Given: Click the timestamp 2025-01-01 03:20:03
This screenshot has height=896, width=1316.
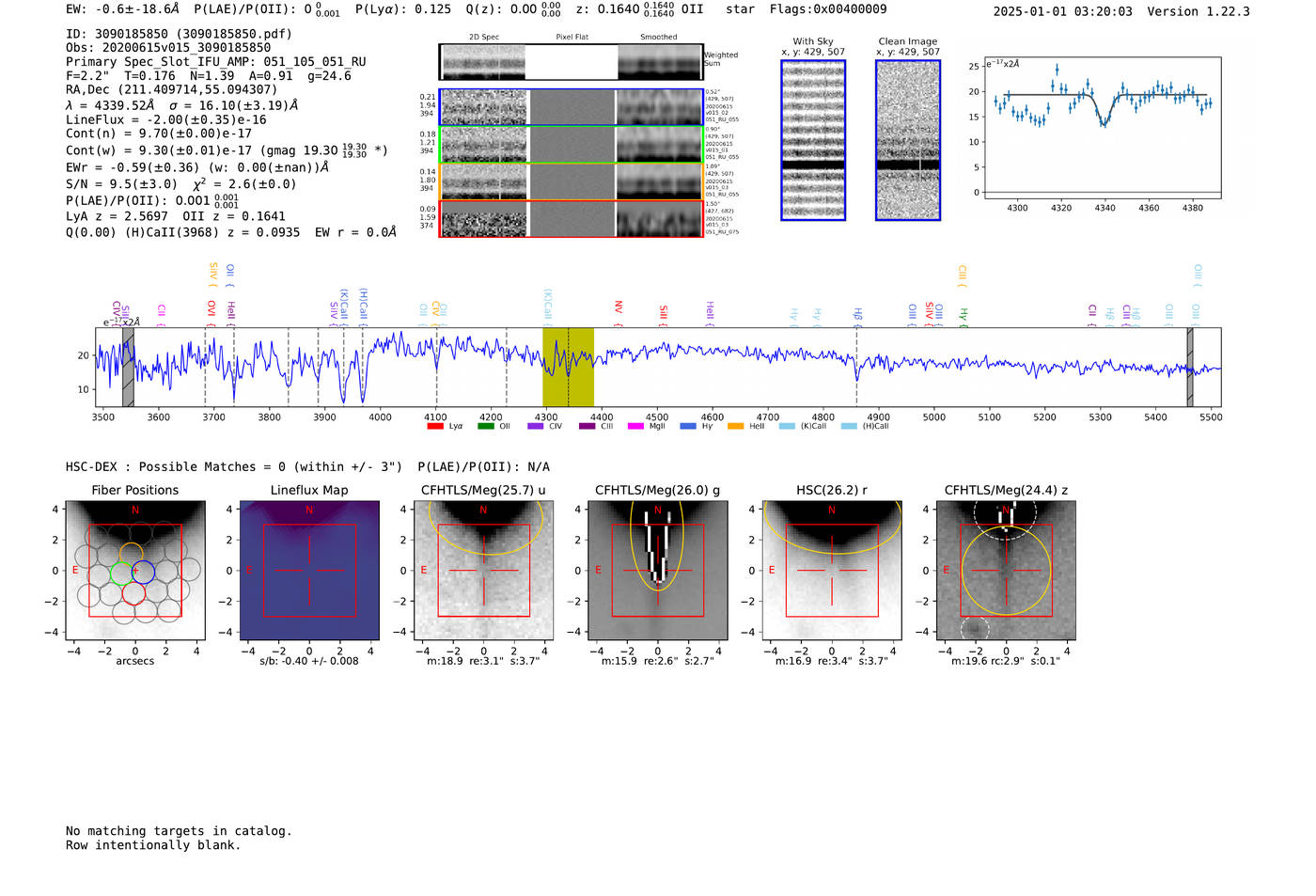Looking at the screenshot, I should coord(1063,11).
